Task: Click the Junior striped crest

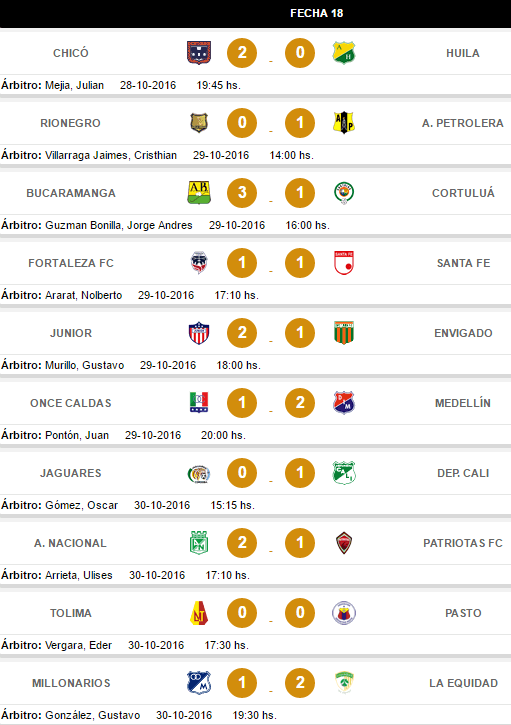Action: 199,333
